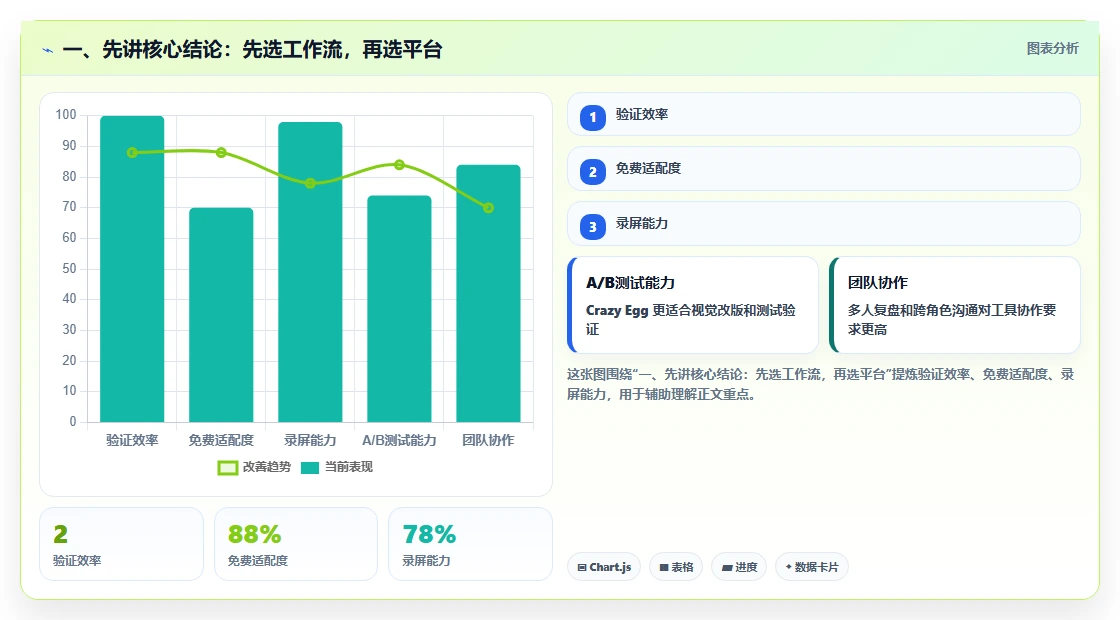
Task: Click the A/B测试能力 info card
Action: pos(693,305)
